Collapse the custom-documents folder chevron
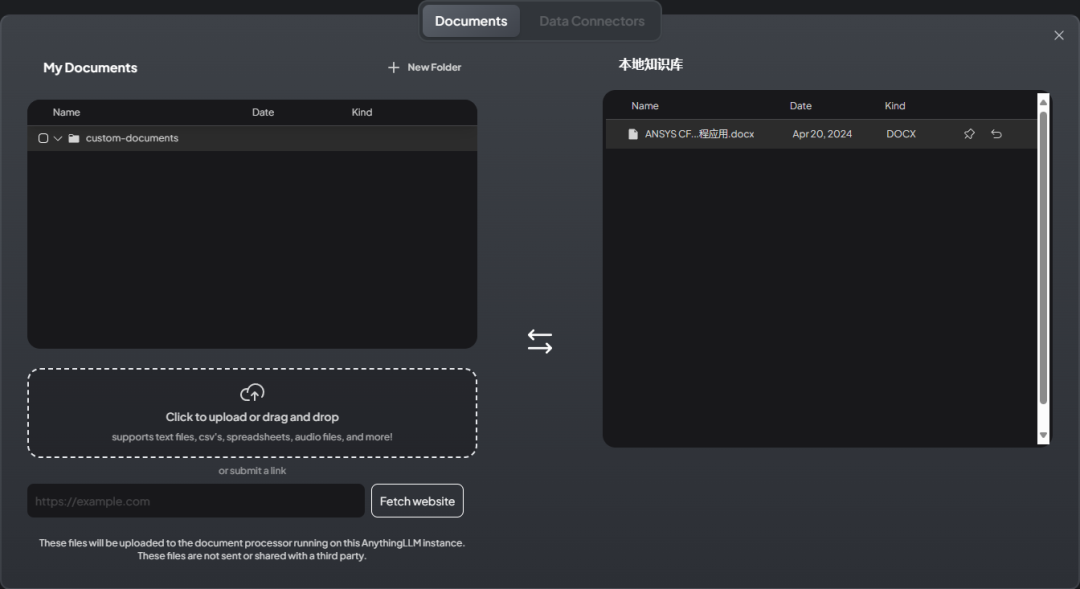 tap(58, 138)
